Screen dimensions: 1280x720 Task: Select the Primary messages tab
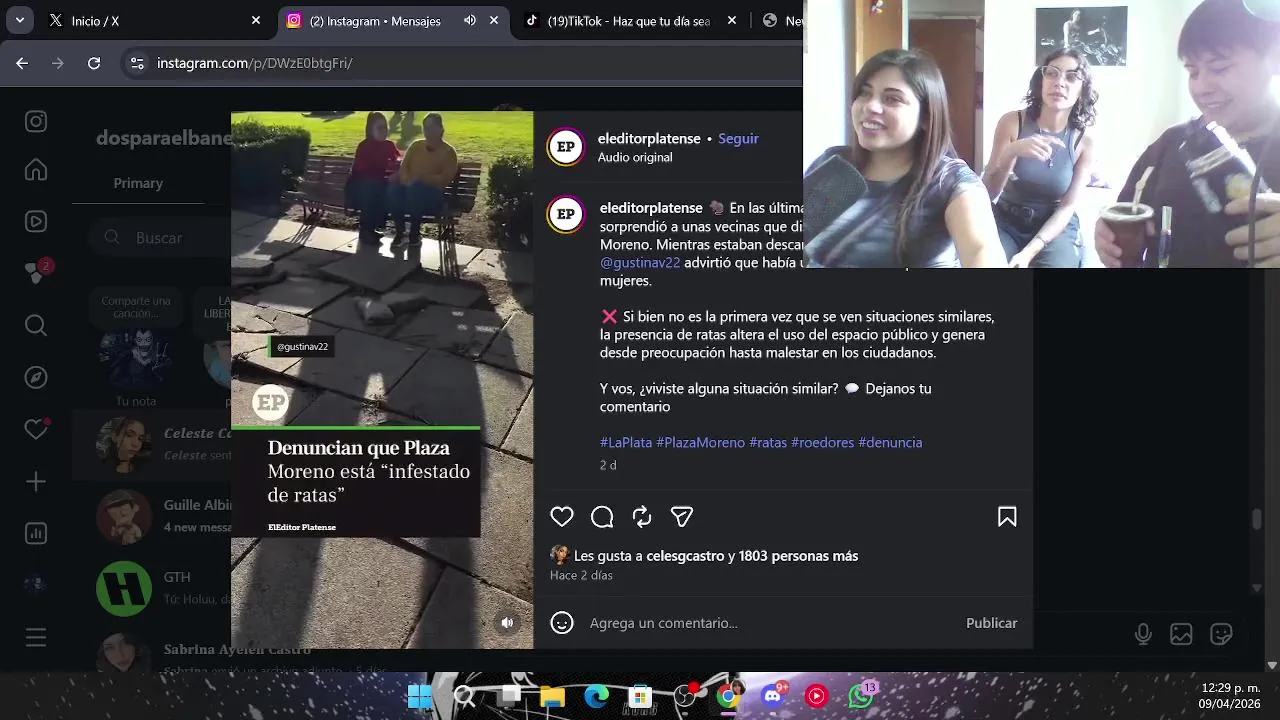(138, 183)
